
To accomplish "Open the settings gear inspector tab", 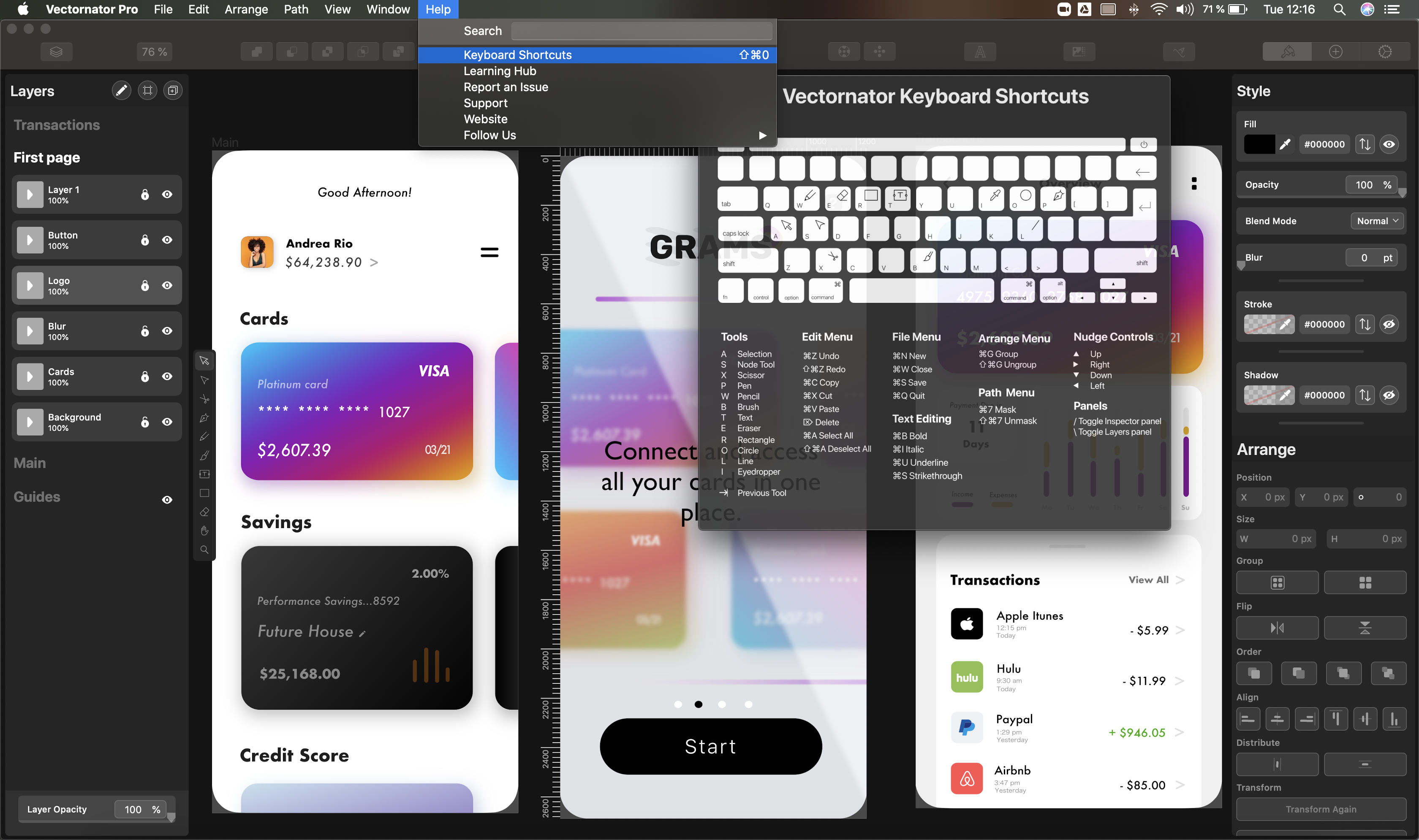I will (1384, 51).
